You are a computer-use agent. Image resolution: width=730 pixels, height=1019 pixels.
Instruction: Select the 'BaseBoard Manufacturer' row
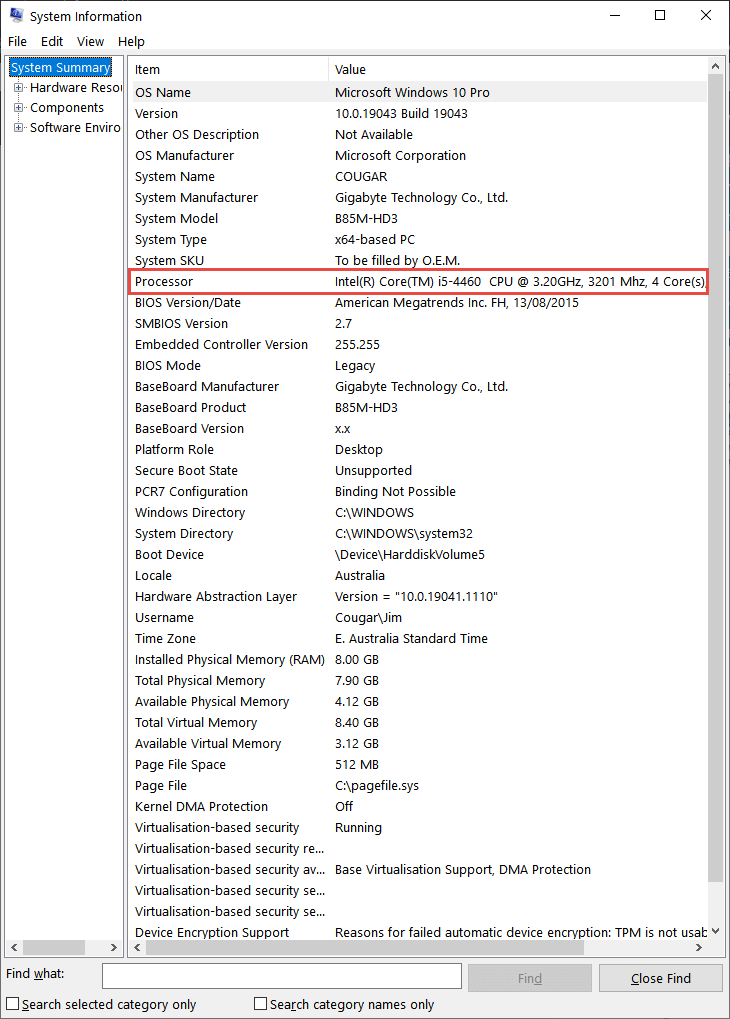(x=417, y=387)
